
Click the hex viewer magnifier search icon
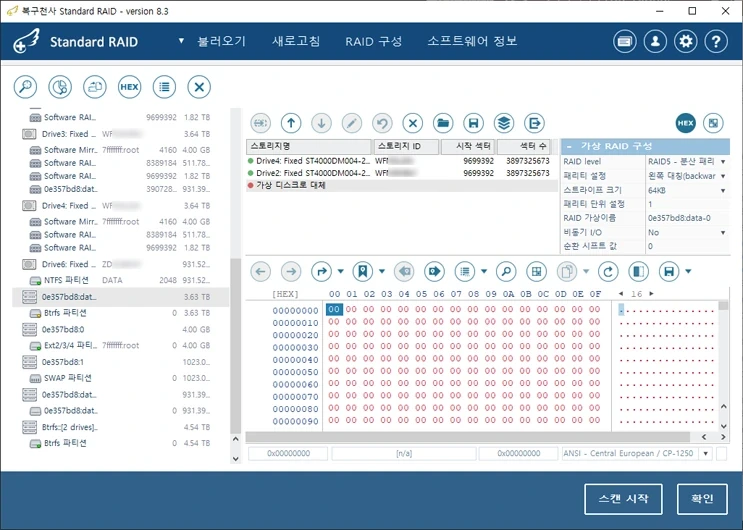click(506, 272)
